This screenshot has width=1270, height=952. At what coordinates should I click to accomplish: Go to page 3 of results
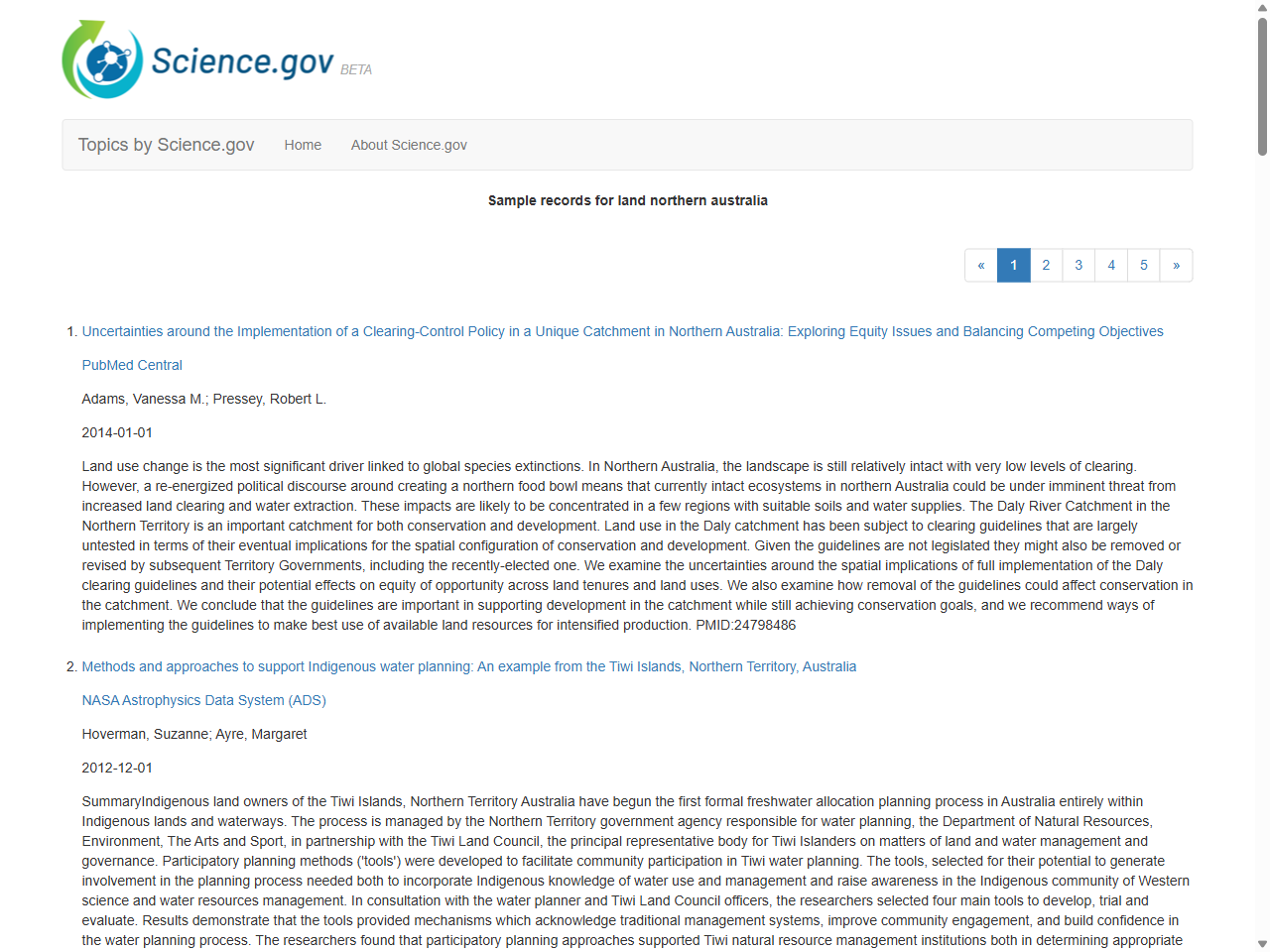pos(1079,265)
